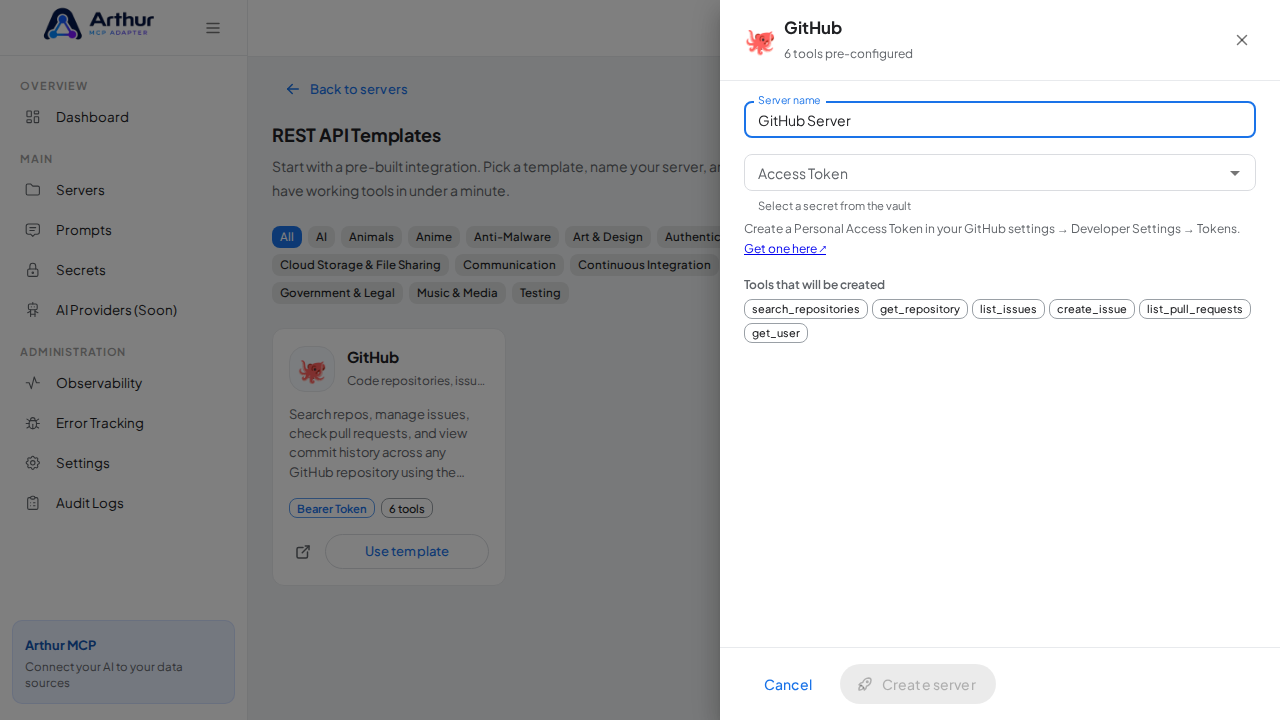The height and width of the screenshot is (720, 1280).
Task: Click the get_user tool chip
Action: tap(776, 333)
